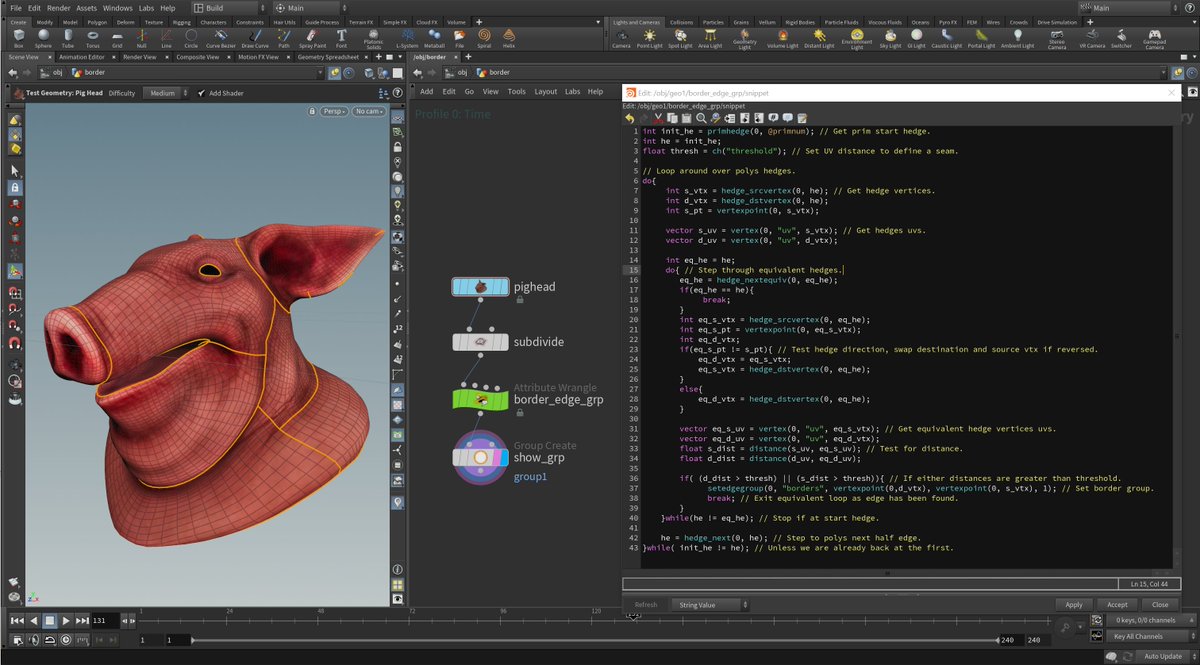Toggle the Add Shader checkbox
Screen dimensions: 1200x665
(x=202, y=93)
